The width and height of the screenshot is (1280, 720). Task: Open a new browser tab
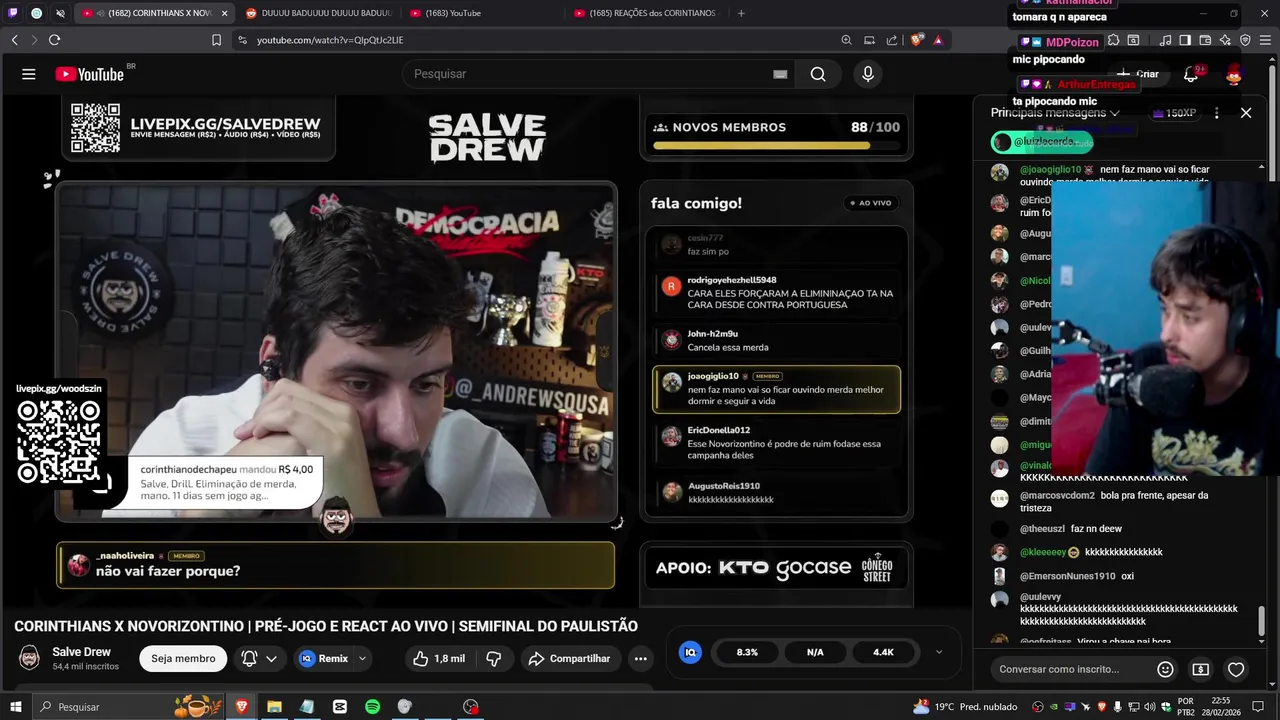pos(741,13)
